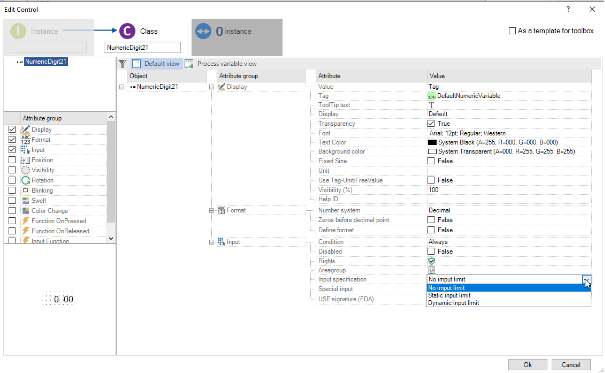Image resolution: width=605 pixels, height=373 pixels.
Task: Click the Areagroup value icon
Action: coord(431,270)
